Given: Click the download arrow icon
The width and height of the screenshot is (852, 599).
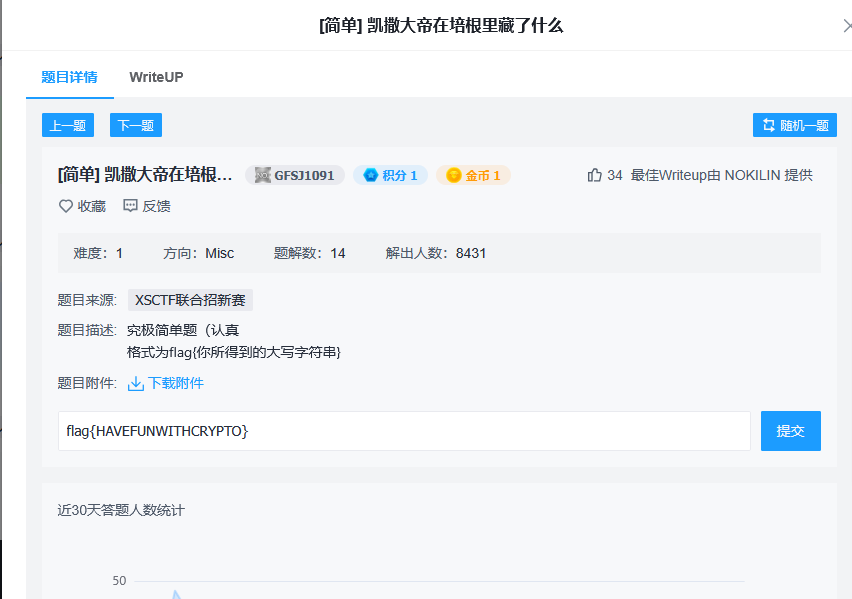Looking at the screenshot, I should [x=135, y=384].
